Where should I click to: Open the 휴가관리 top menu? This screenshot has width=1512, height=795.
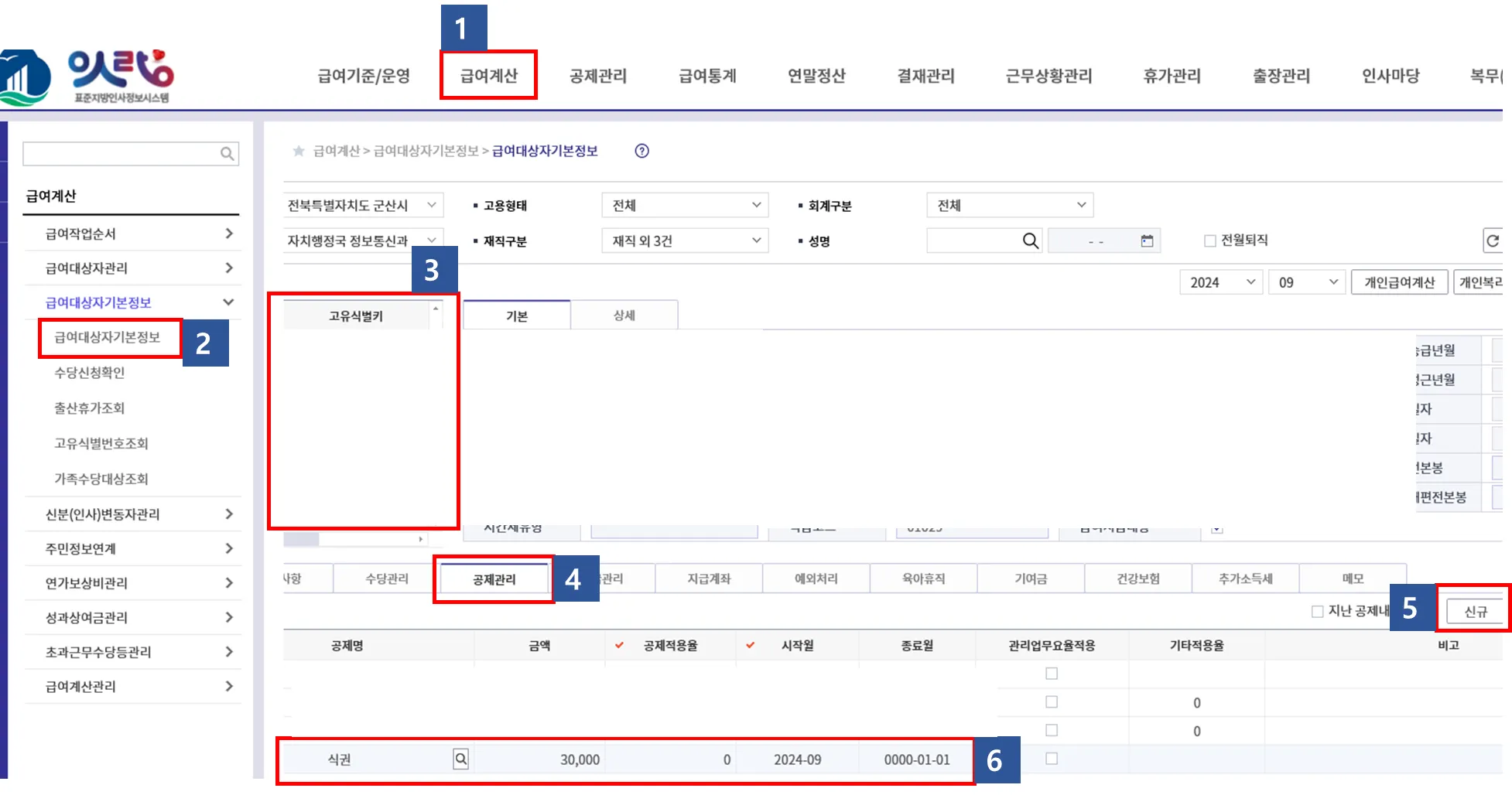(1172, 76)
